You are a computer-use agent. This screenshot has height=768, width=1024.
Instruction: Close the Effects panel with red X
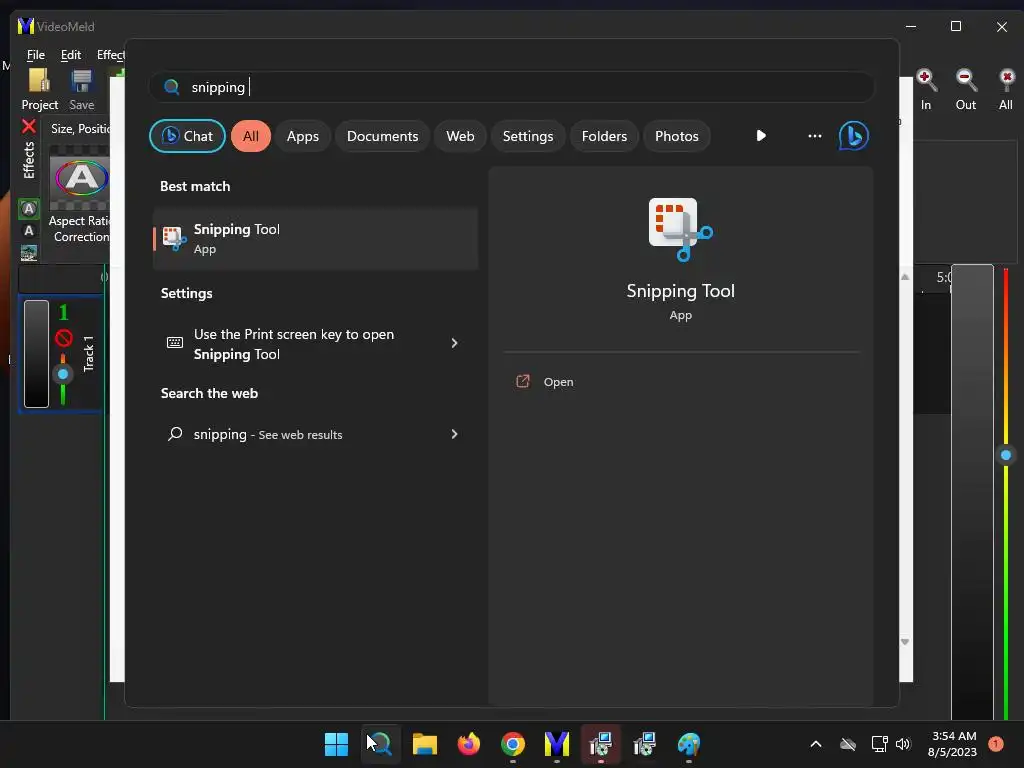(x=29, y=126)
